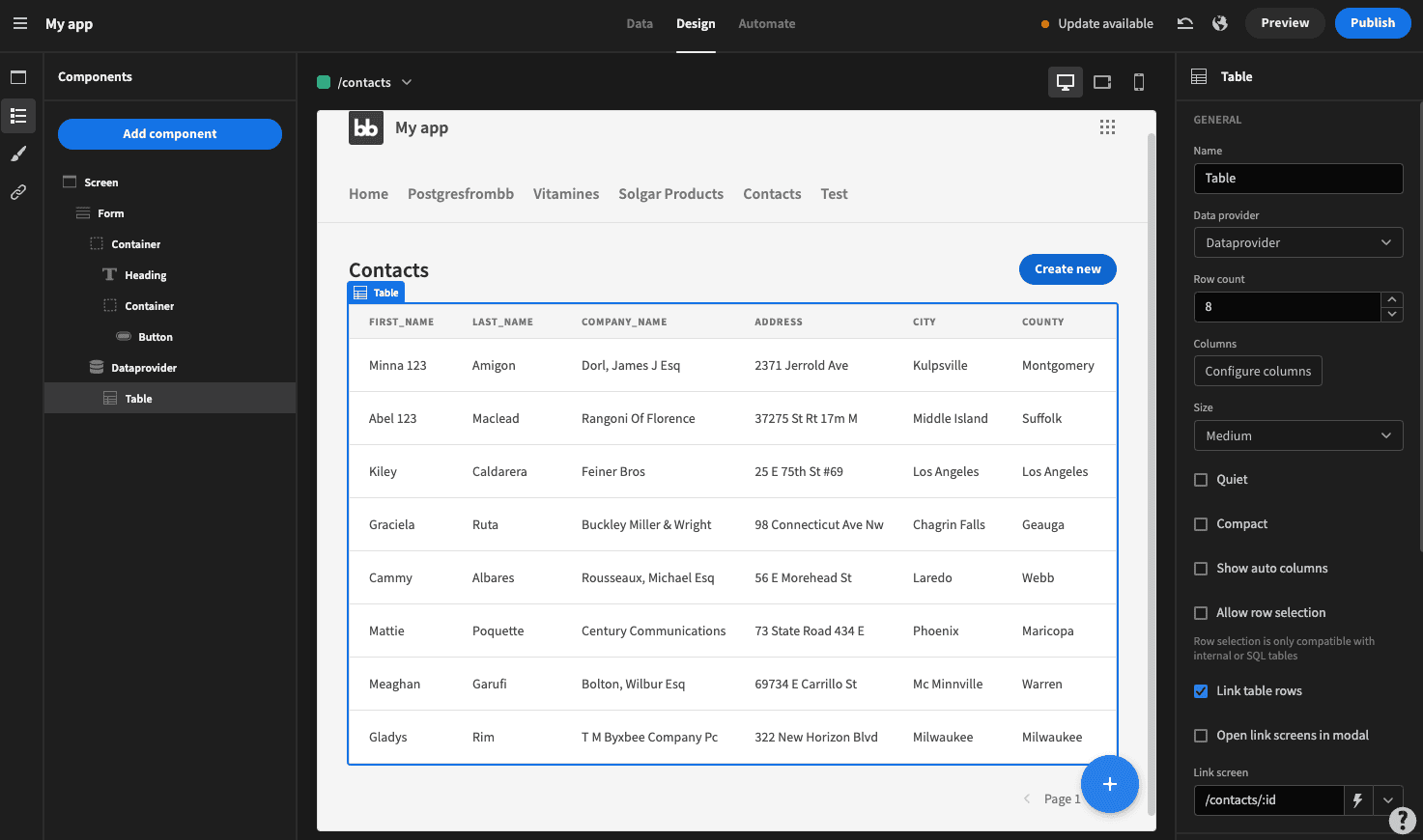Open the /contacts screen selector dropdown
The image size is (1423, 840).
coord(365,82)
